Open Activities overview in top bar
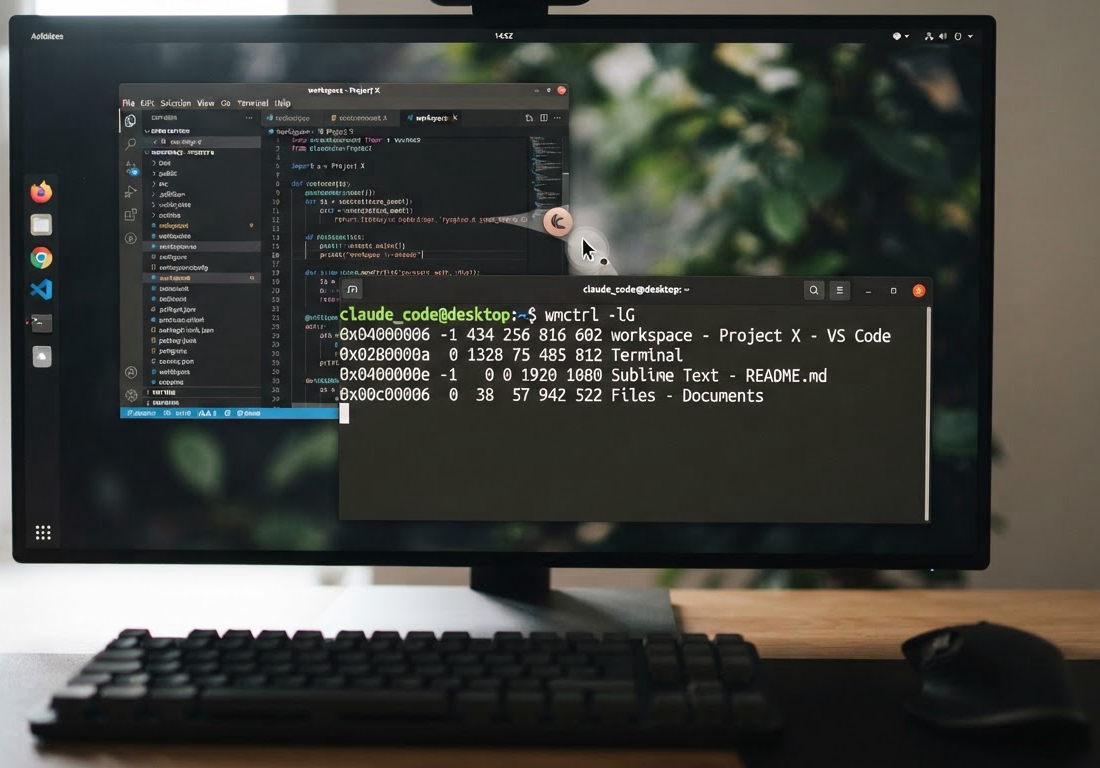The height and width of the screenshot is (768, 1100). (x=47, y=36)
